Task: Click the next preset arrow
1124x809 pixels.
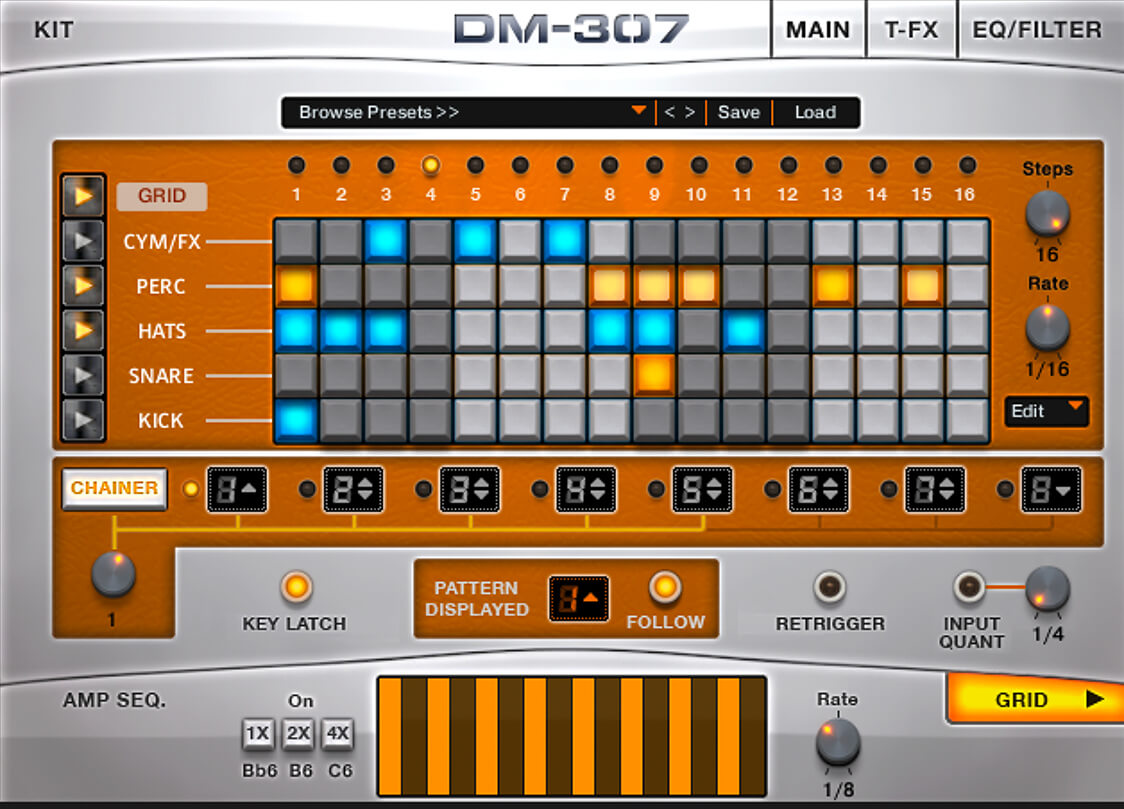Action: (690, 113)
